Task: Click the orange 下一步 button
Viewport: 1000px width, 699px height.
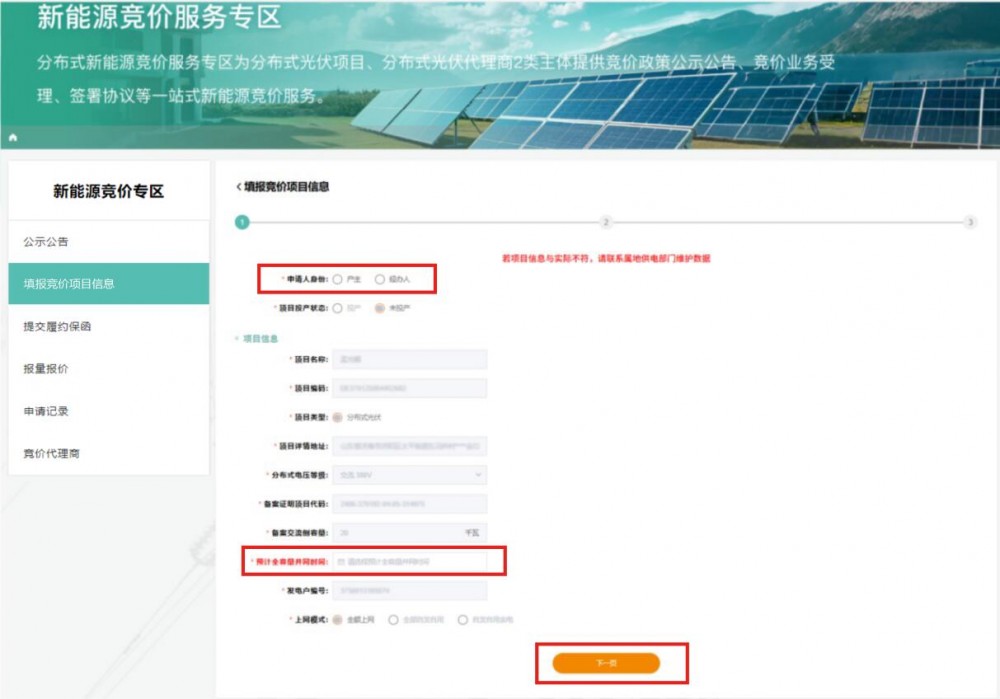Action: (606, 662)
